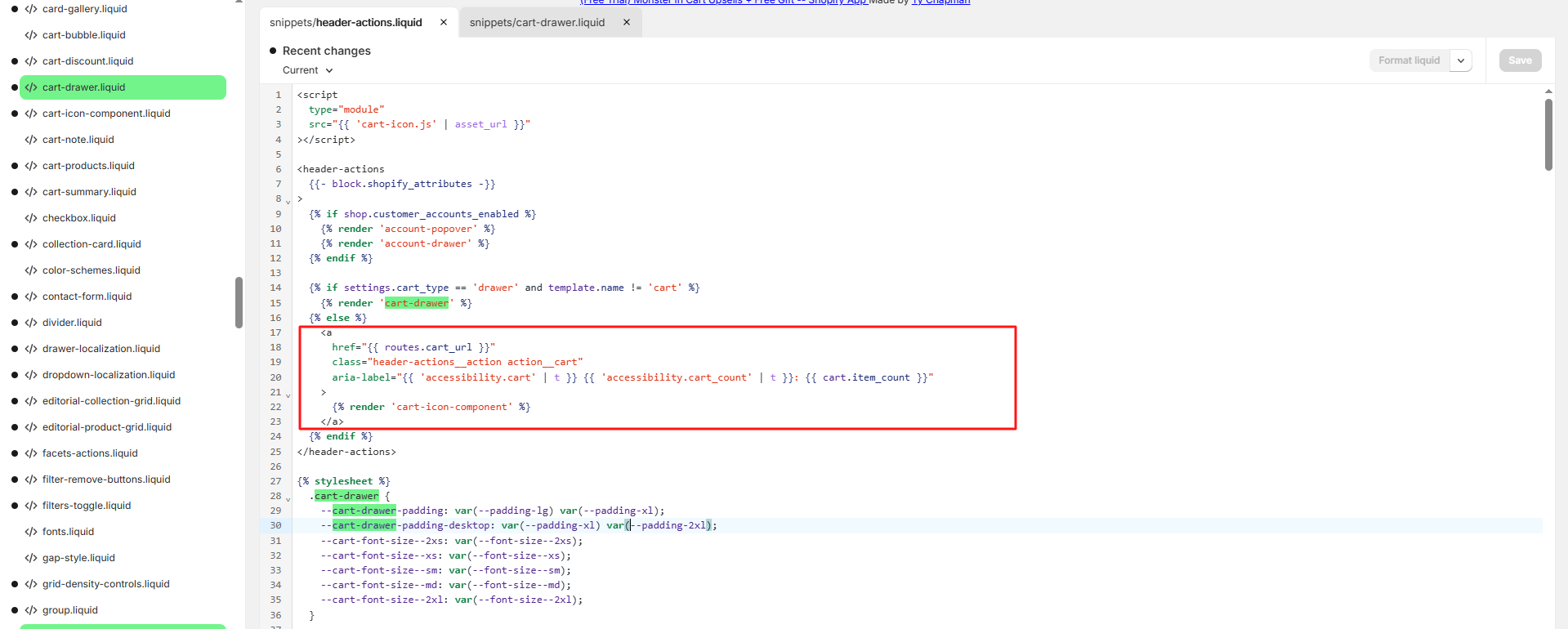The width and height of the screenshot is (1568, 629).
Task: Click the Save button
Action: point(1520,60)
